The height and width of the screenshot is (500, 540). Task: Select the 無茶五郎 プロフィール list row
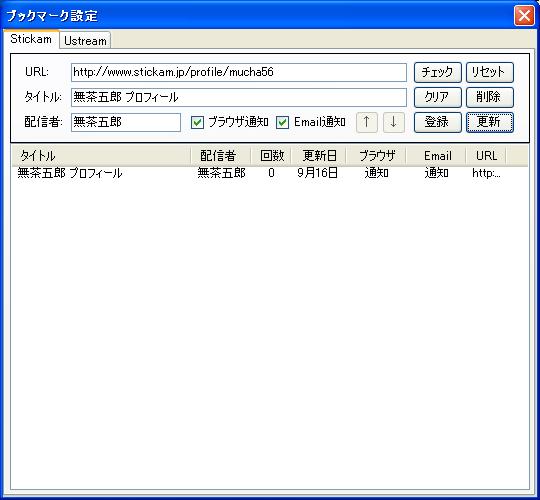click(270, 173)
